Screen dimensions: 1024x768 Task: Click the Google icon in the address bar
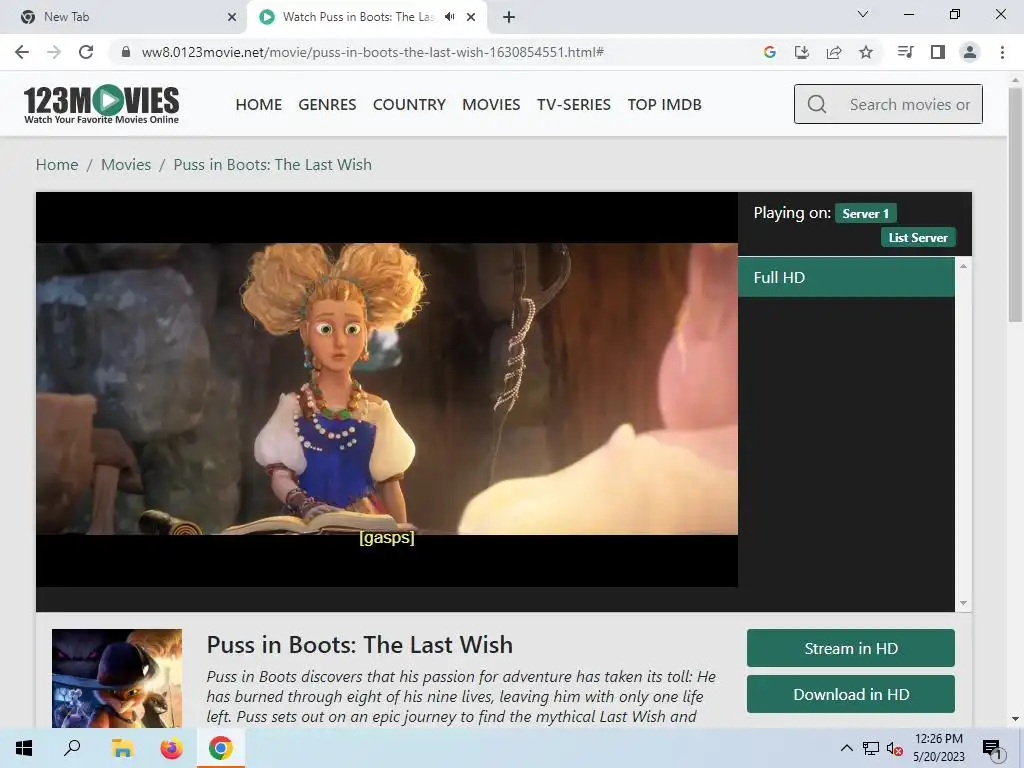click(x=769, y=52)
